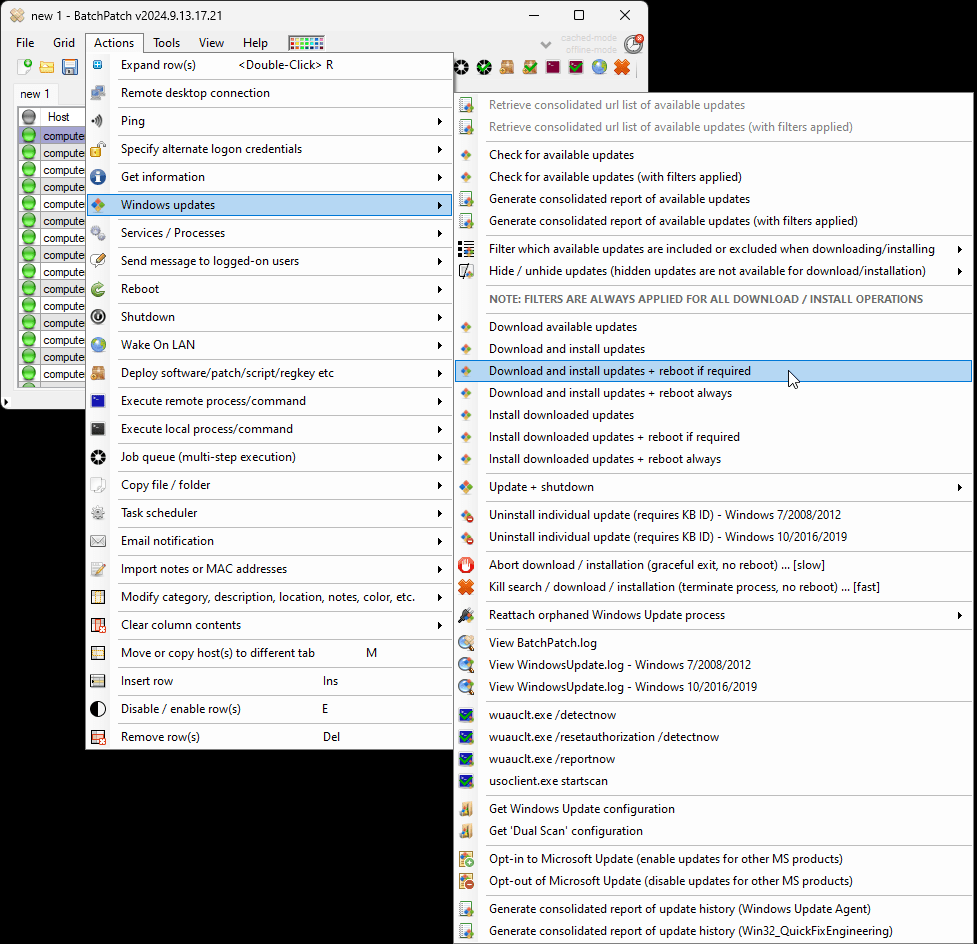Open the Tools menu
Screen dimensions: 977x944
tap(166, 43)
